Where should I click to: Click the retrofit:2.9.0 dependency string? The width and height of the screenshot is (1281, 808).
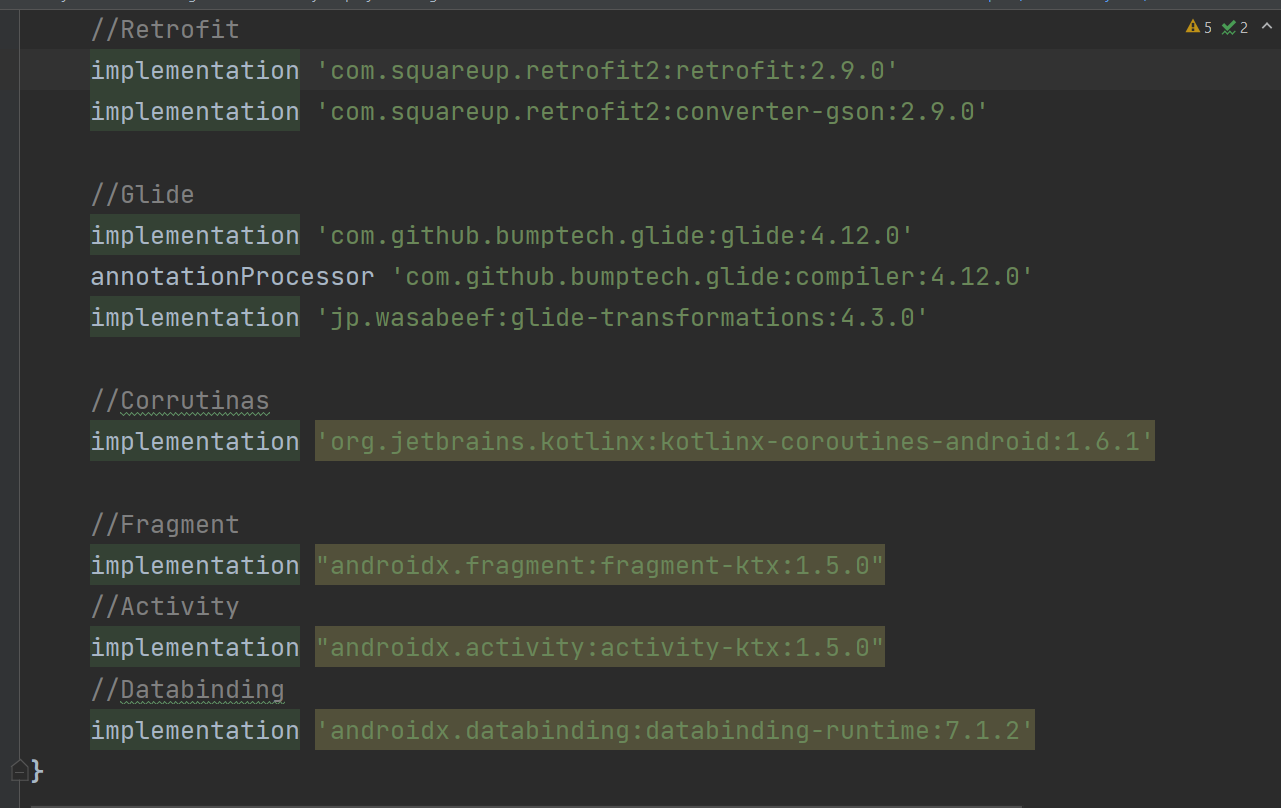coord(607,71)
